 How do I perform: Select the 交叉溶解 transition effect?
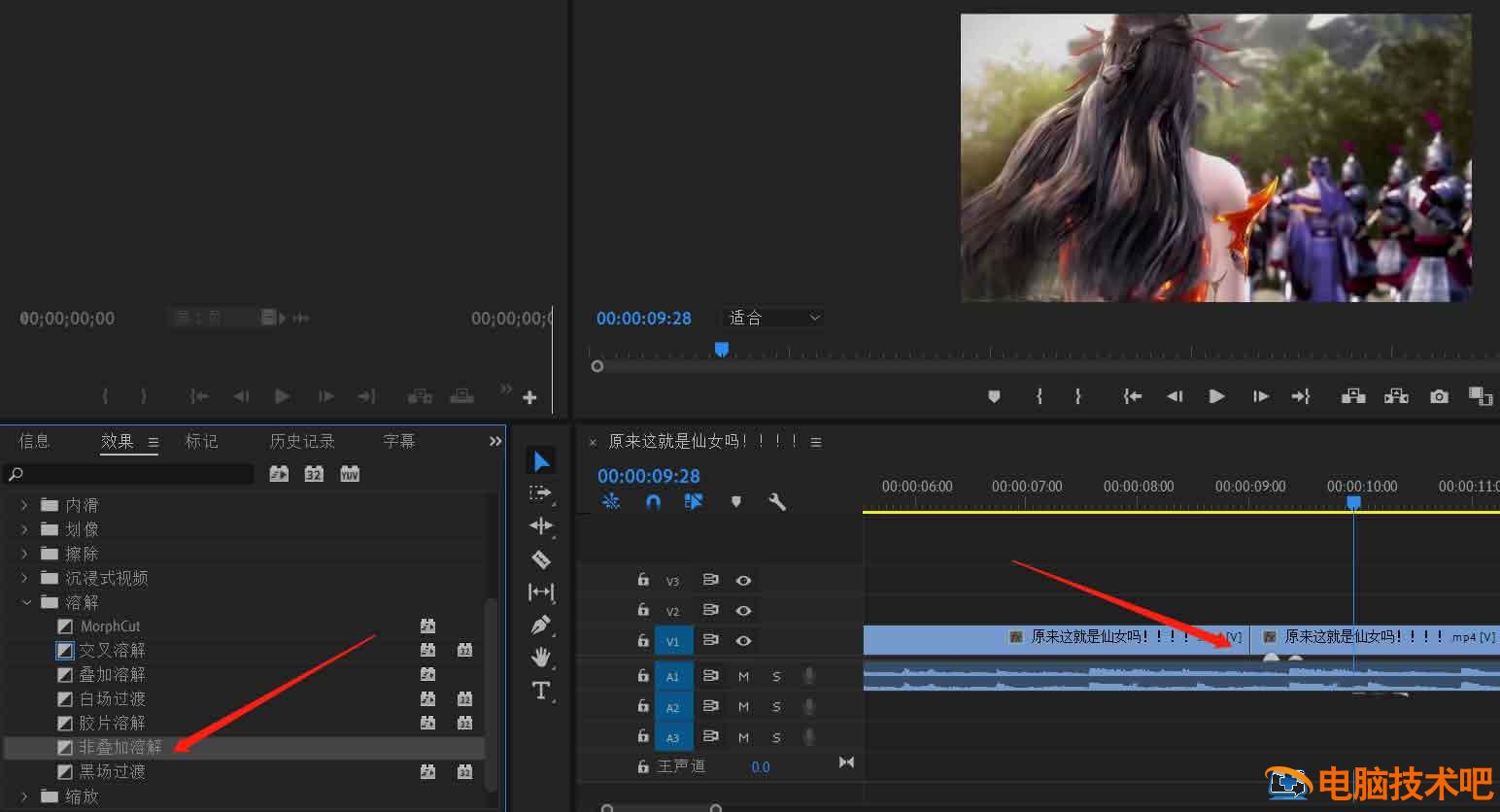(x=112, y=650)
